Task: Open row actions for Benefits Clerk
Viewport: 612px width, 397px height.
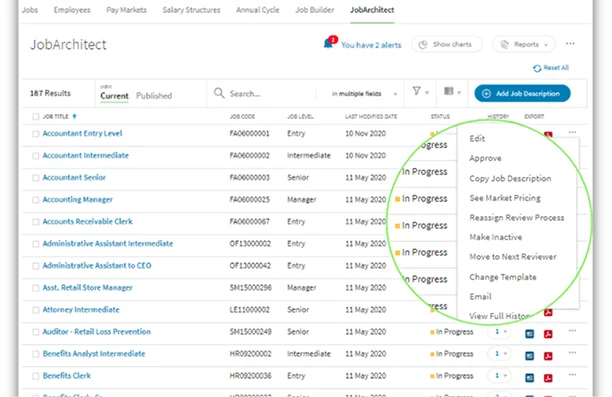Action: click(572, 375)
